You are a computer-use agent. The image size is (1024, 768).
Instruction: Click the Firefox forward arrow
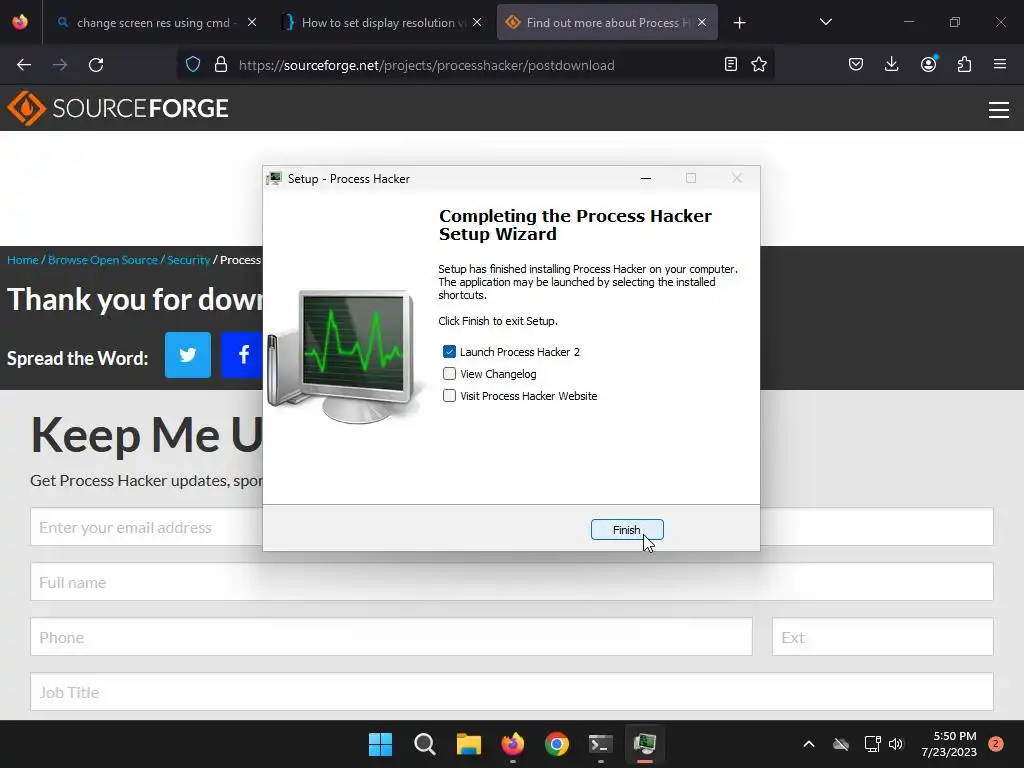(60, 65)
